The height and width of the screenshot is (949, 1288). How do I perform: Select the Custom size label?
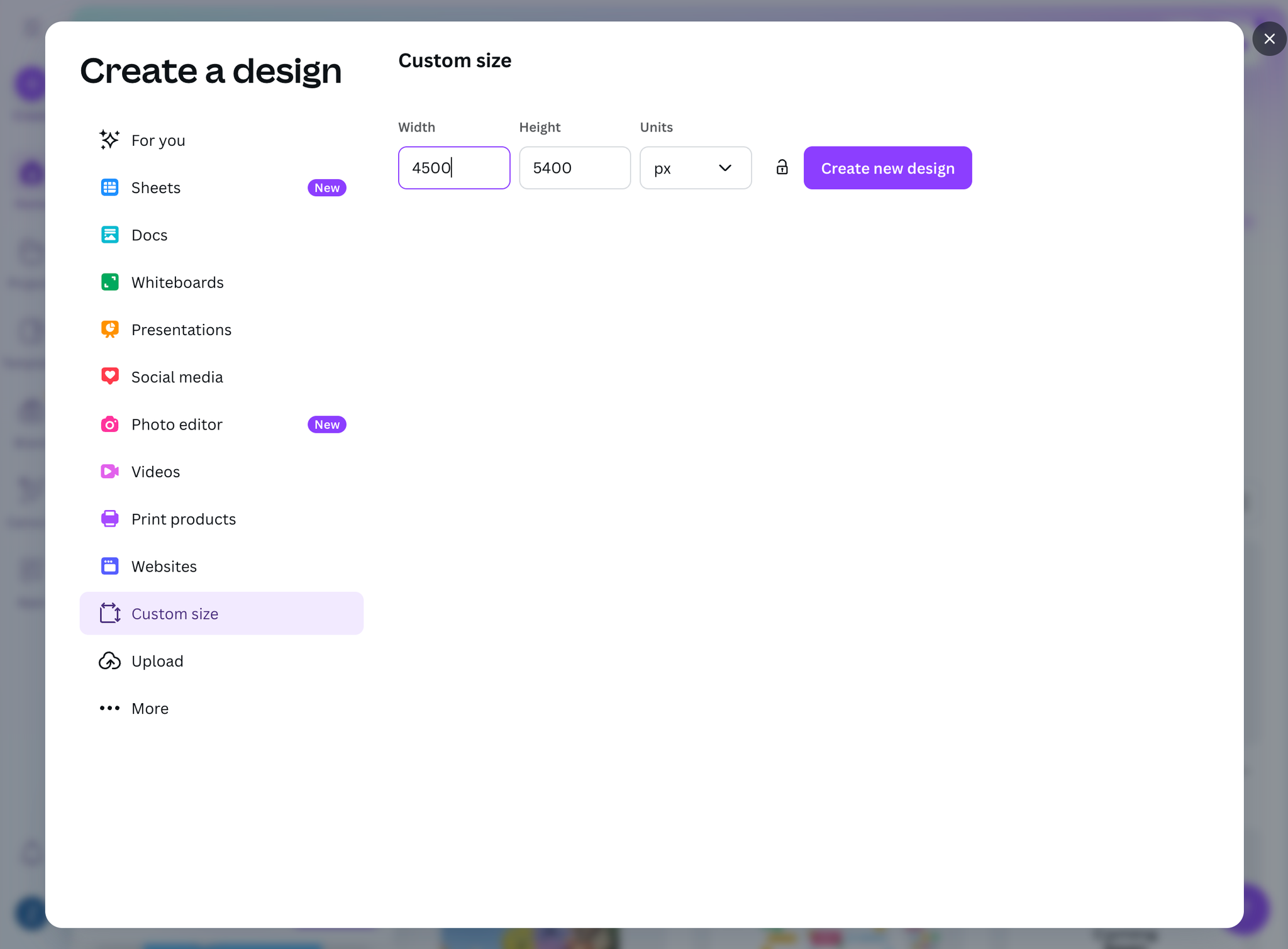pos(175,614)
